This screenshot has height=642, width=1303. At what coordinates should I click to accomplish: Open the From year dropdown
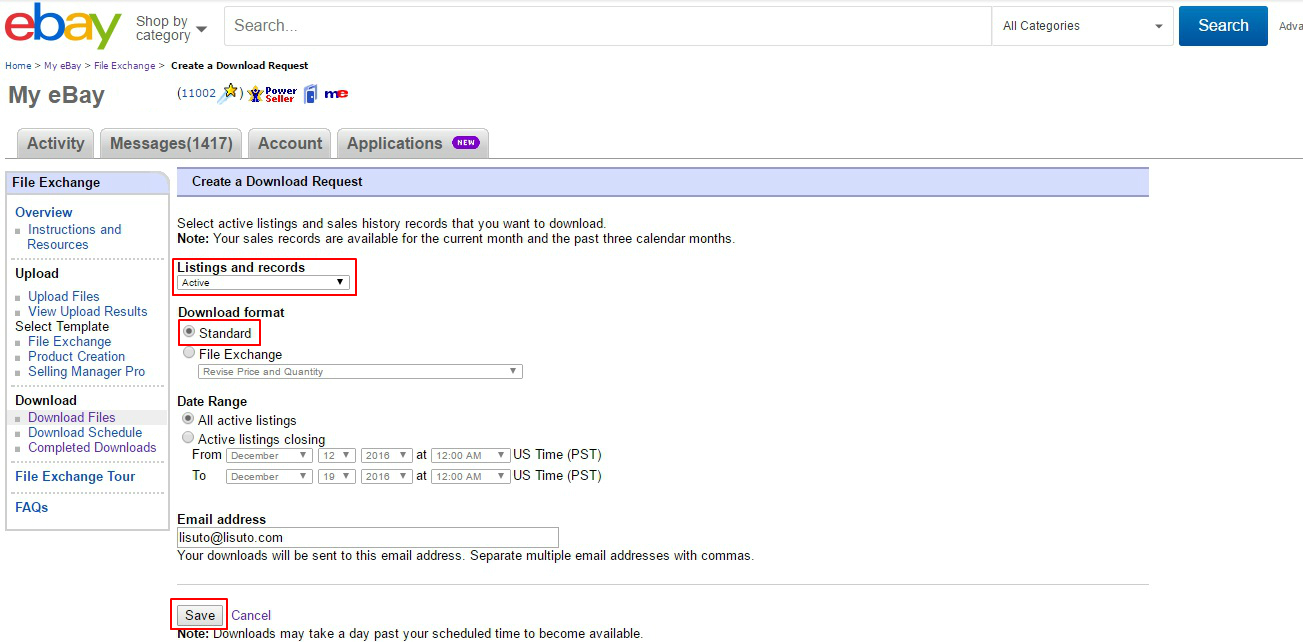pyautogui.click(x=387, y=455)
